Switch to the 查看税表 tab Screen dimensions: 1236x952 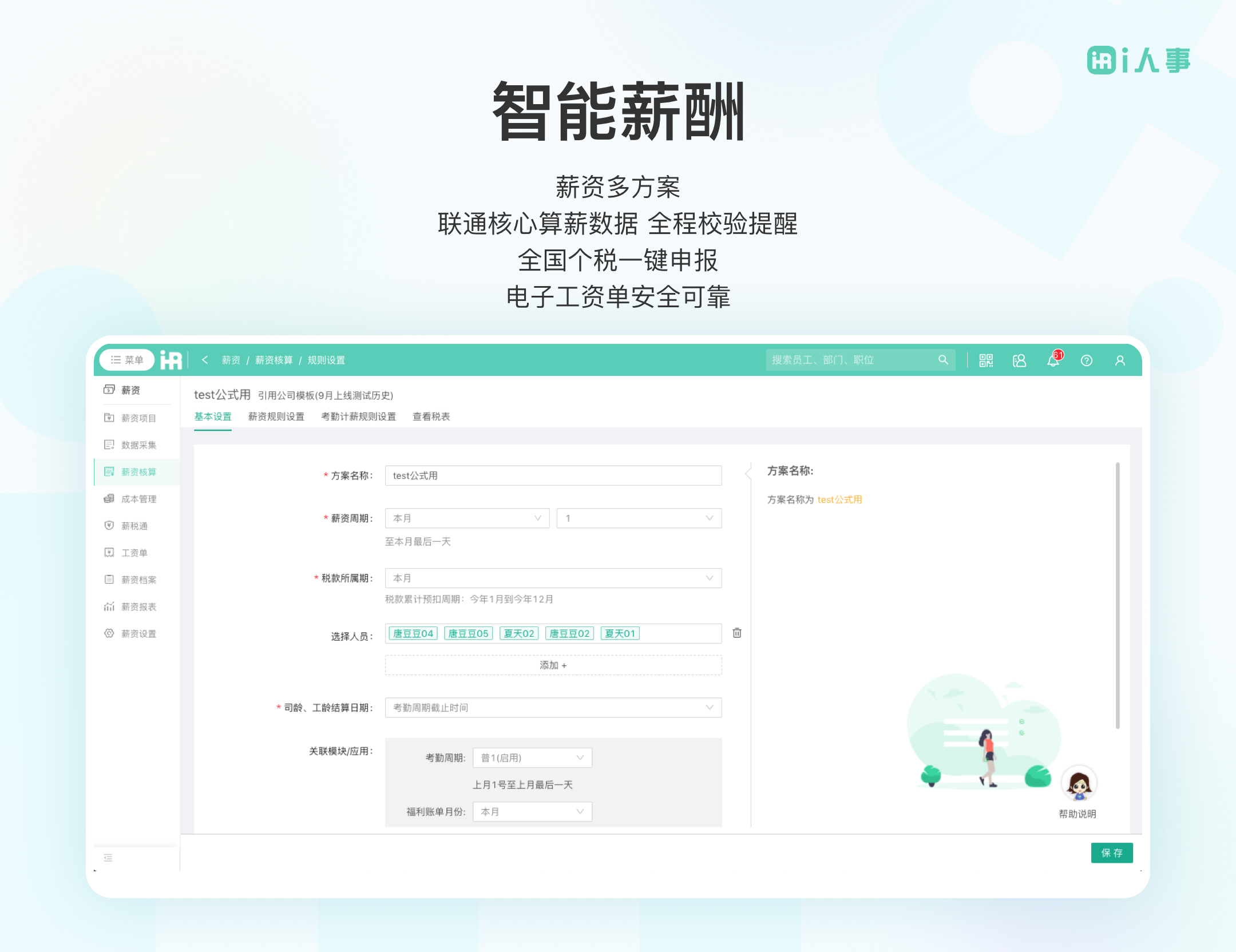tap(431, 416)
